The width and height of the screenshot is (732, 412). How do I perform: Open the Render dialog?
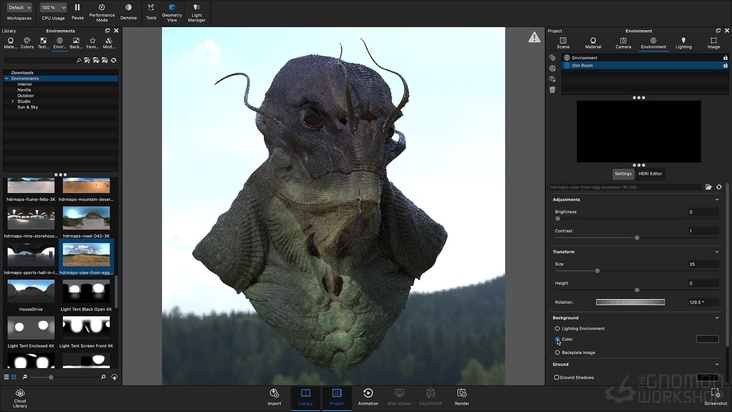pos(462,397)
